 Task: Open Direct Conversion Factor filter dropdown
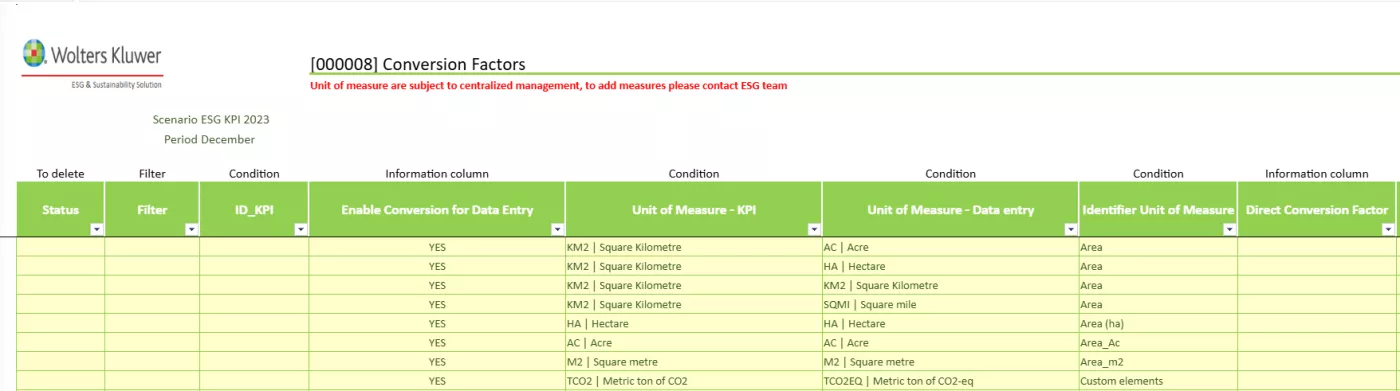pos(1388,230)
